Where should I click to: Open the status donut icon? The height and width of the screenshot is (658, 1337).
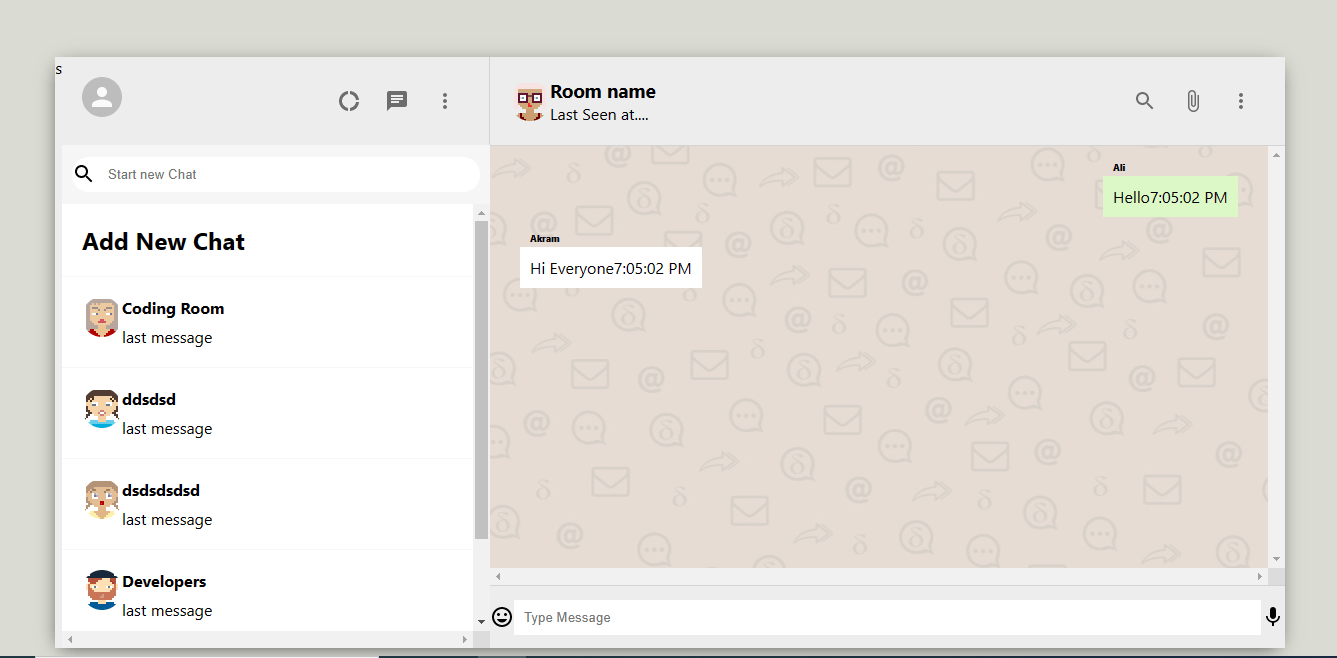[349, 101]
